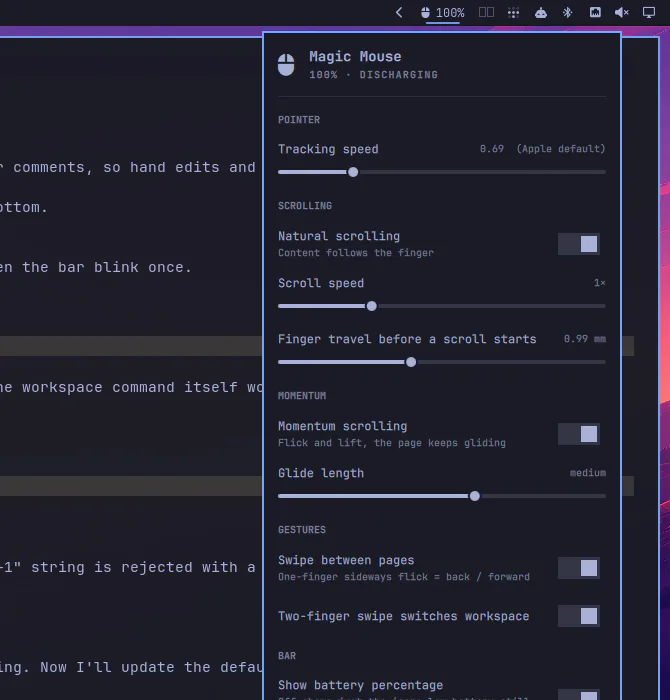Image resolution: width=670 pixels, height=700 pixels.
Task: Click the Scroll speed slider handle
Action: (371, 306)
